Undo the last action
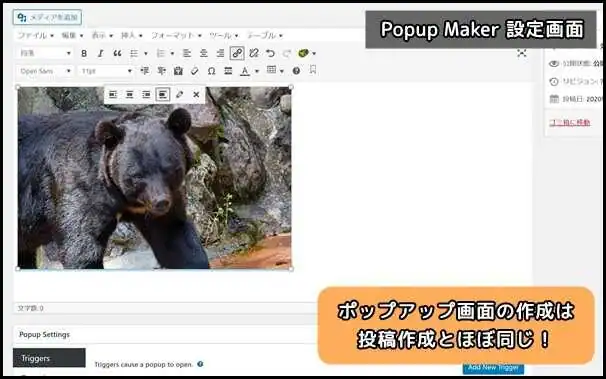The height and width of the screenshot is (379, 606). pyautogui.click(x=271, y=53)
